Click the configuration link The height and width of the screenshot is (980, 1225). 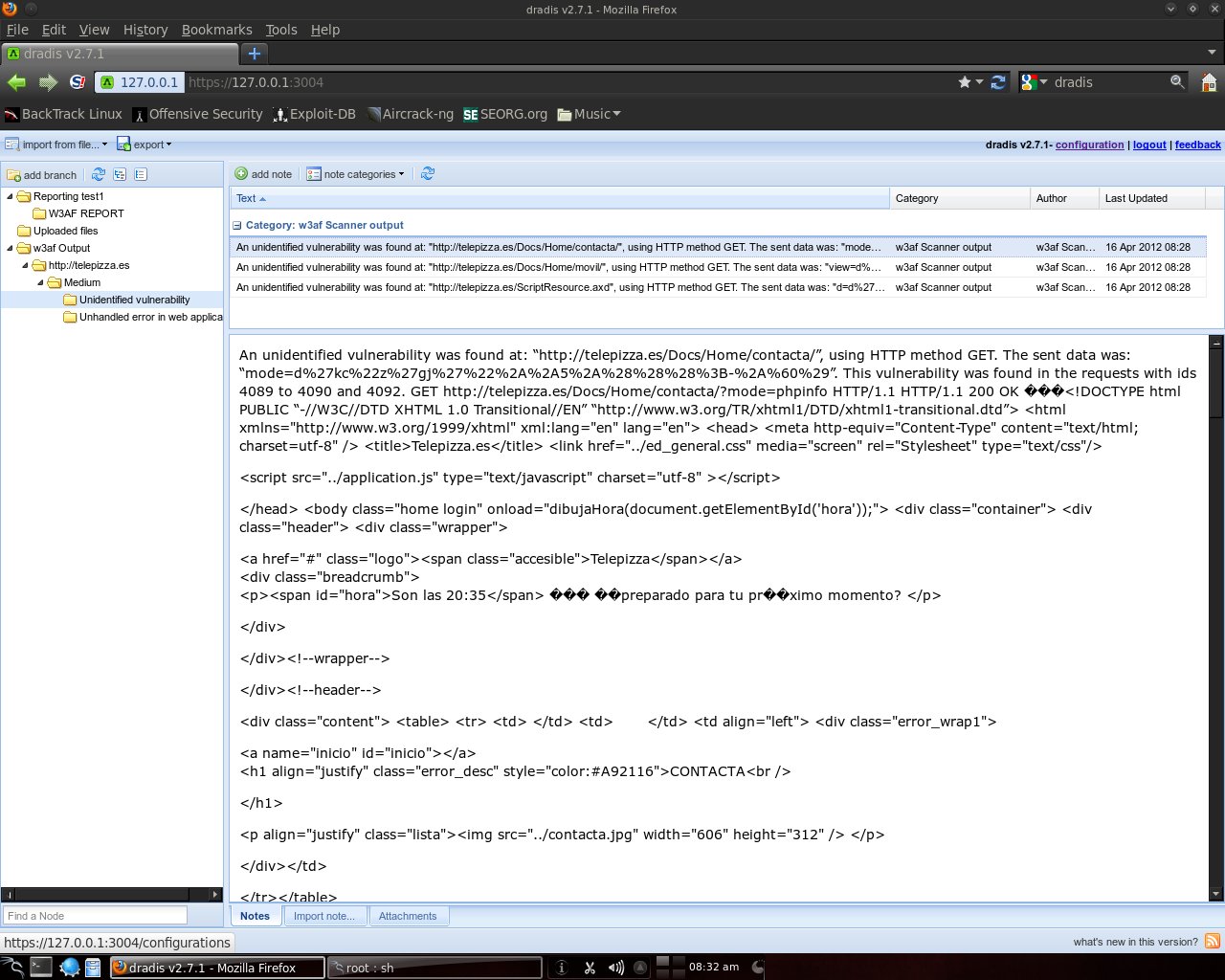1089,145
